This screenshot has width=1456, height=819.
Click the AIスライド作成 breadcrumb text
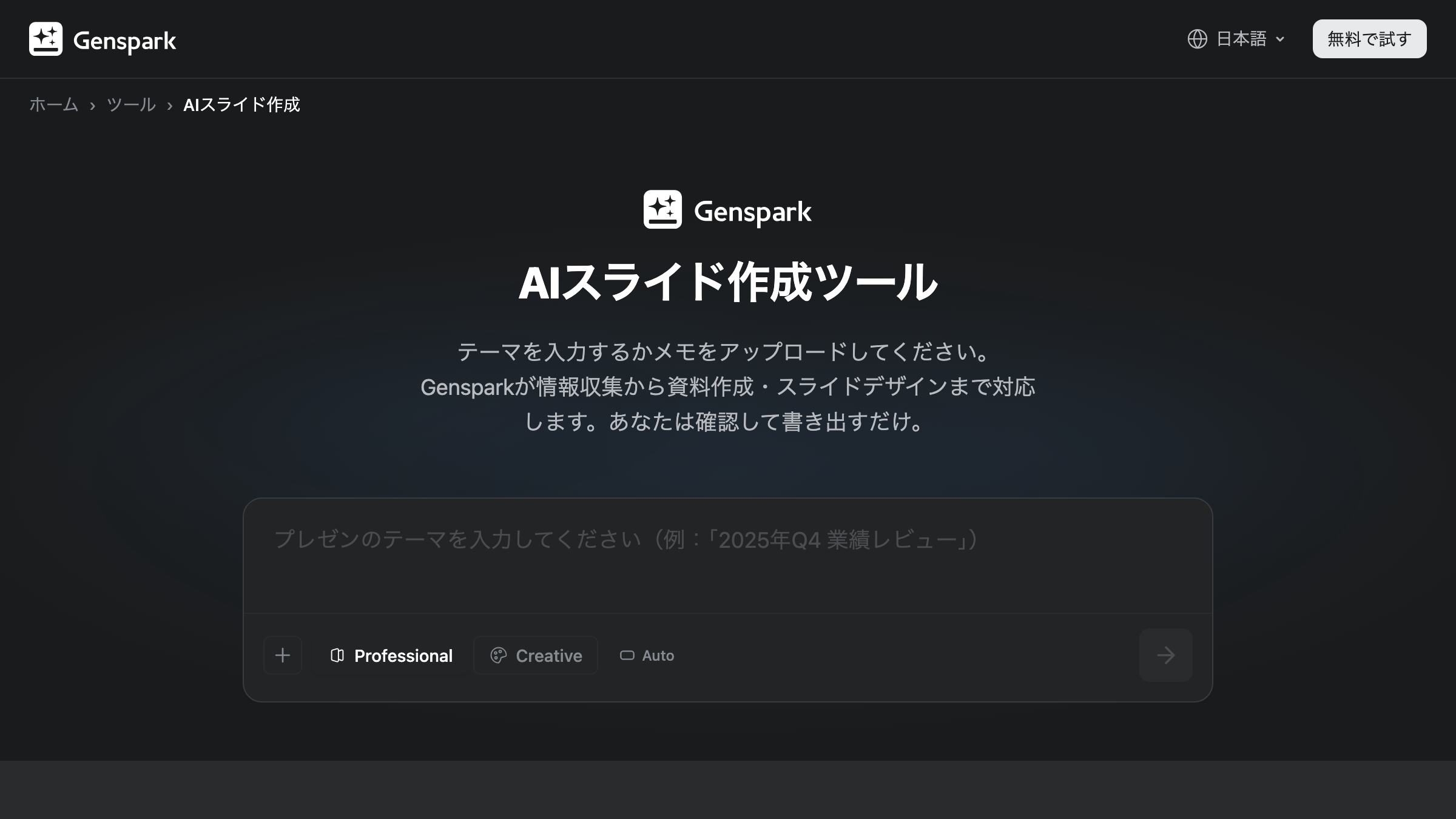click(241, 104)
